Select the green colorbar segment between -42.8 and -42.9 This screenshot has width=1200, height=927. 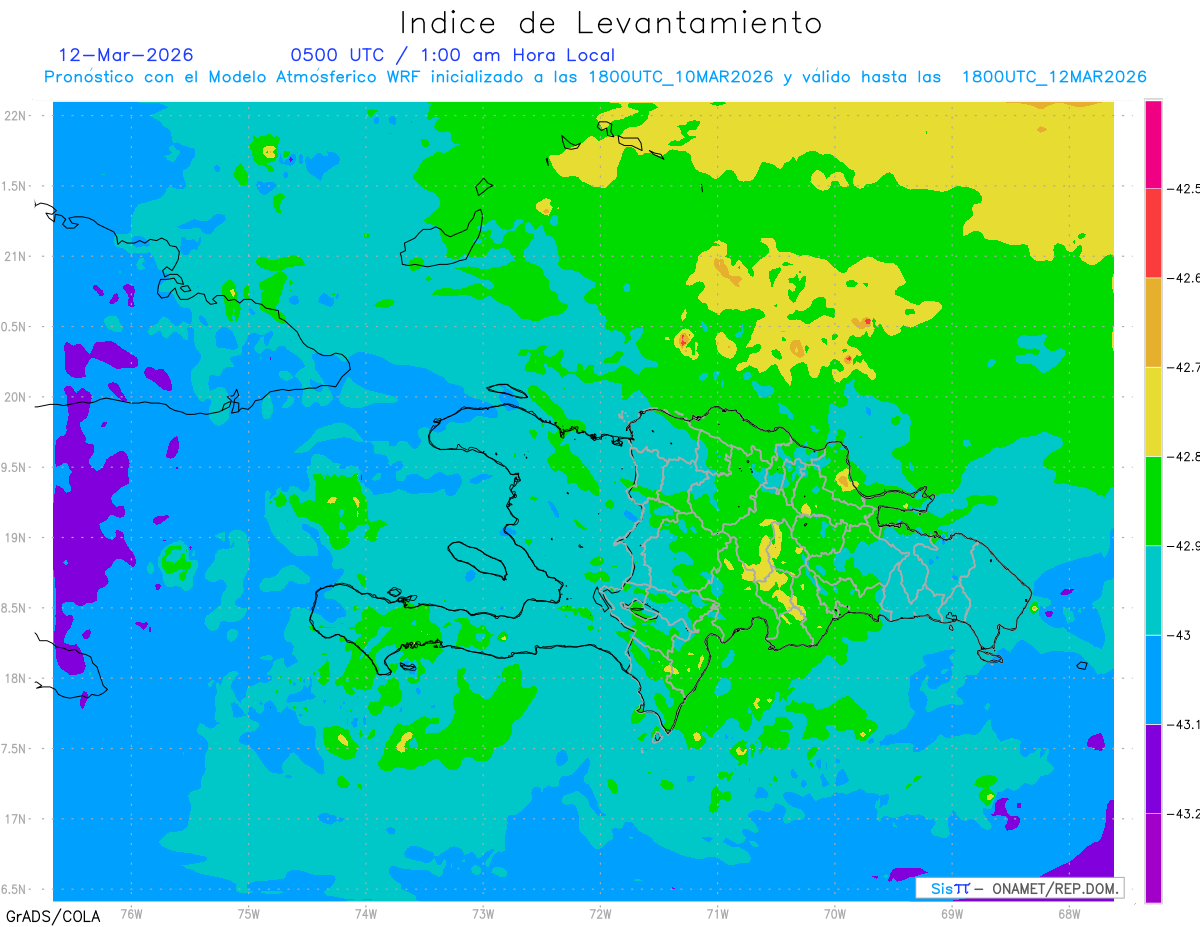coord(1153,500)
